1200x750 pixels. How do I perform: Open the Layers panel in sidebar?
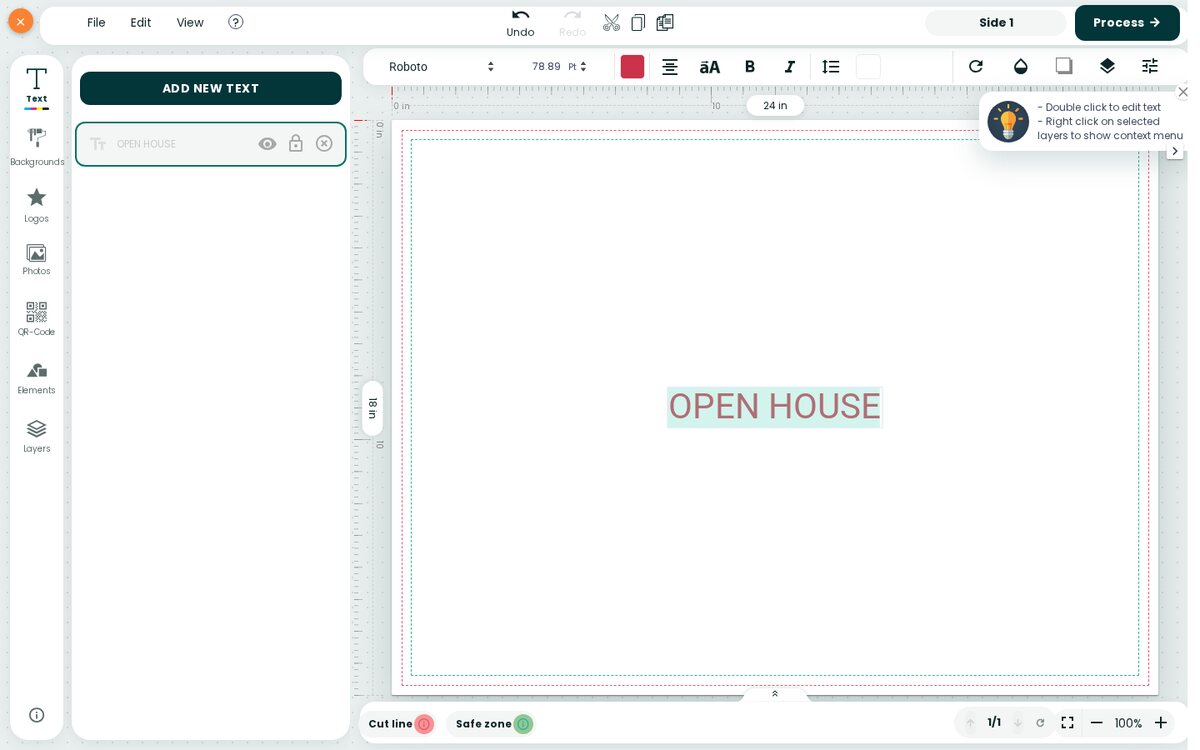point(36,436)
